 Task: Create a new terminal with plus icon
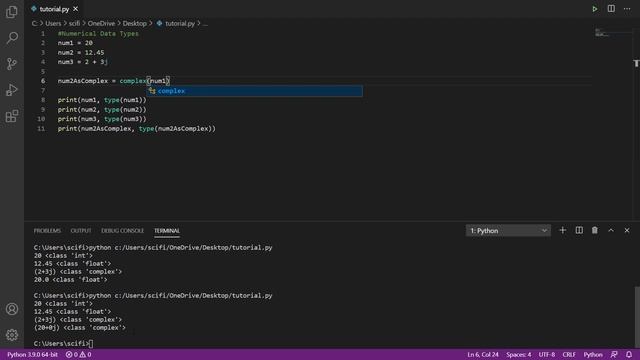point(562,231)
